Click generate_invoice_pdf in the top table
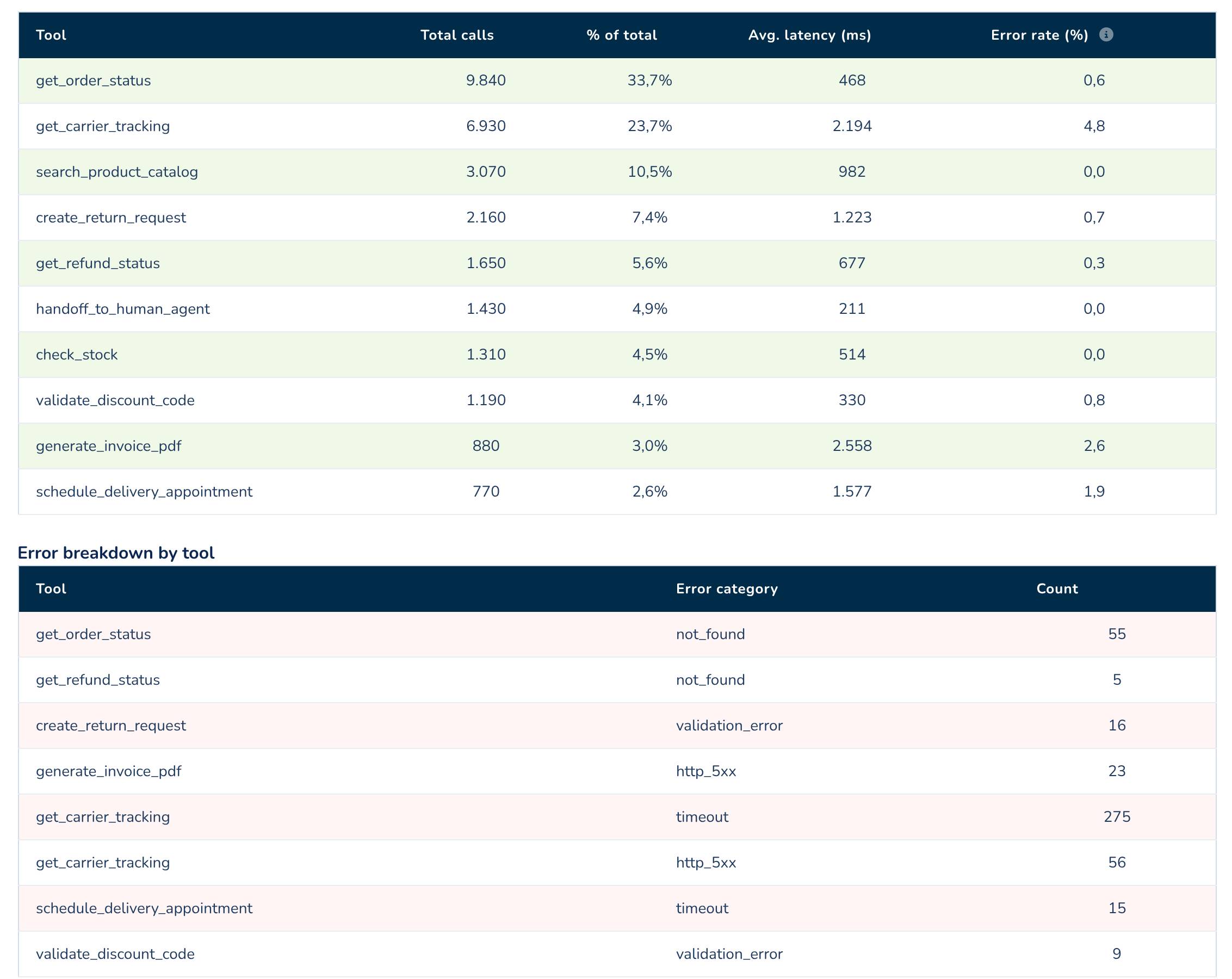The image size is (1232, 979). click(x=109, y=447)
